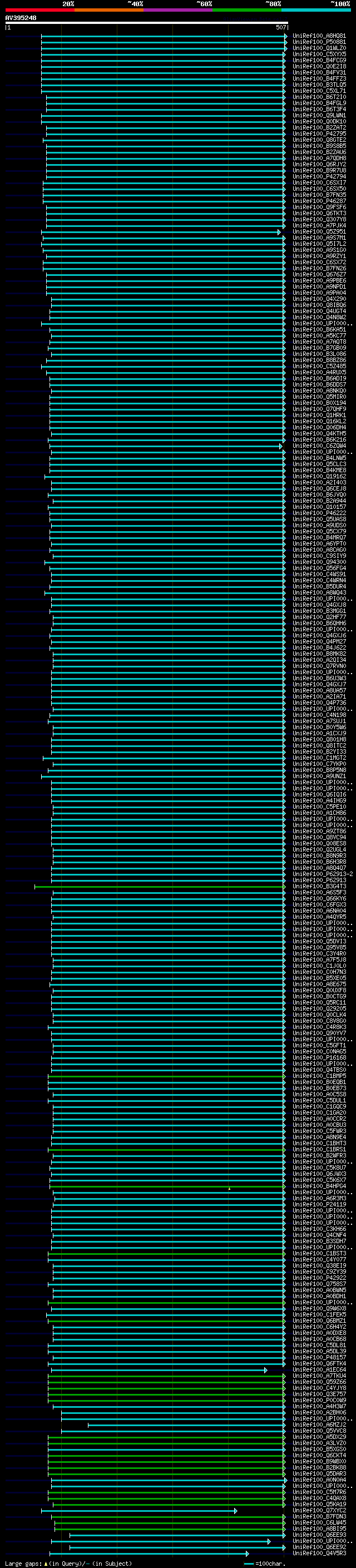This screenshot has height=1568, width=356.
Task: Select the UniRef100_A7PJK4 label
Action: point(319,225)
